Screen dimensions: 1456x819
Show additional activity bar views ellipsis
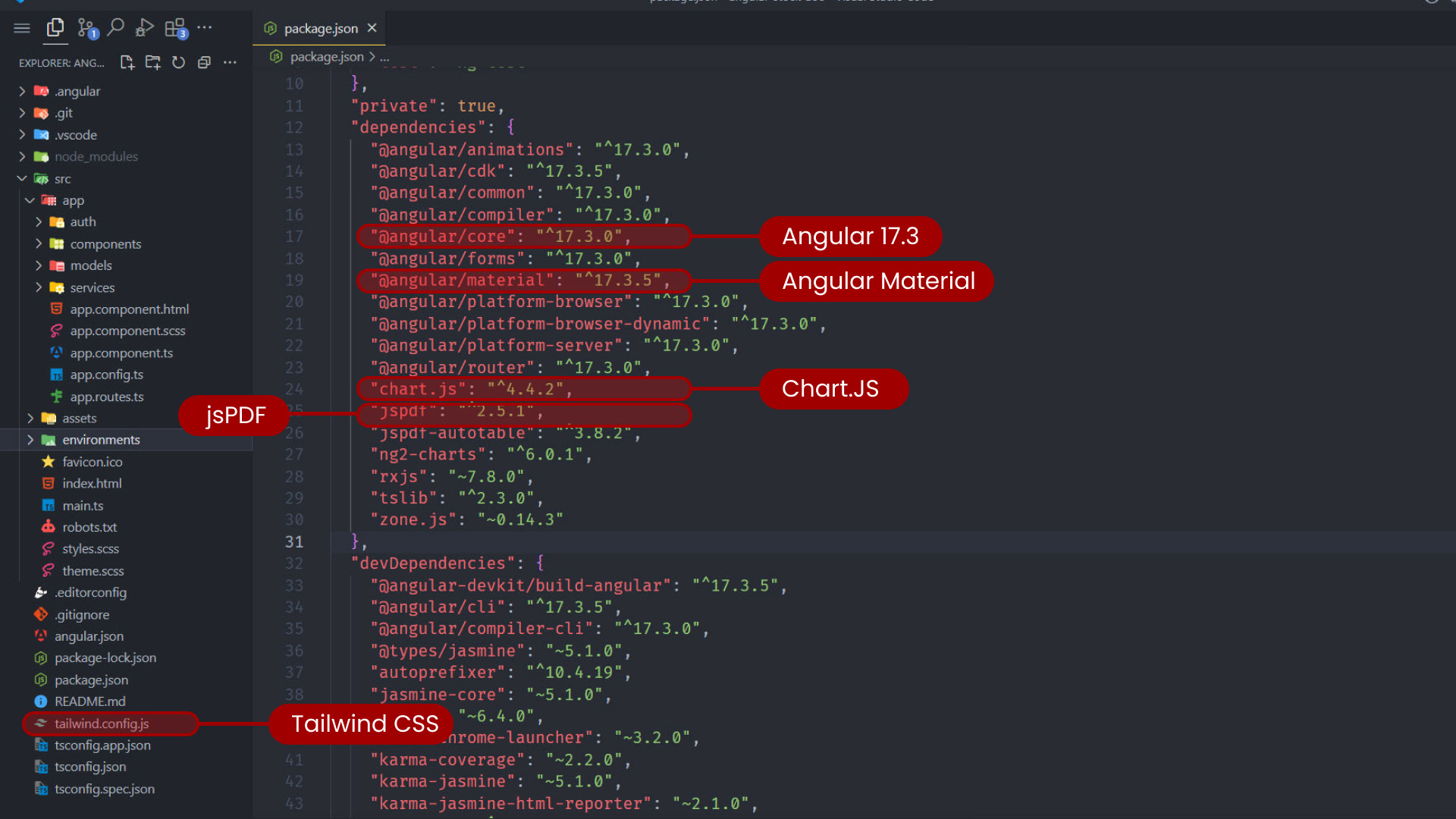[205, 27]
